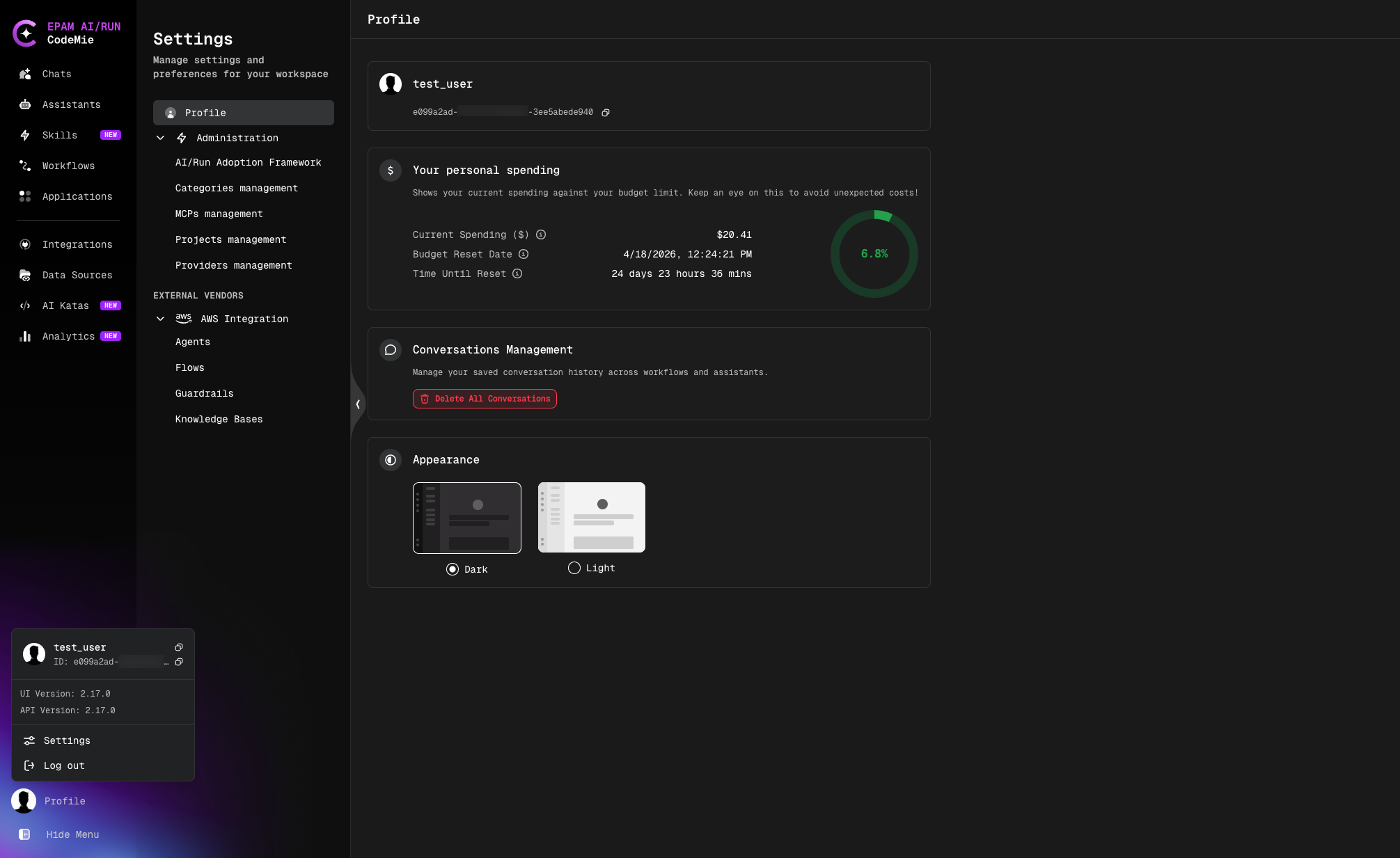Screen dimensions: 1400x858
Task: Open Projects management
Action: [x=231, y=239]
